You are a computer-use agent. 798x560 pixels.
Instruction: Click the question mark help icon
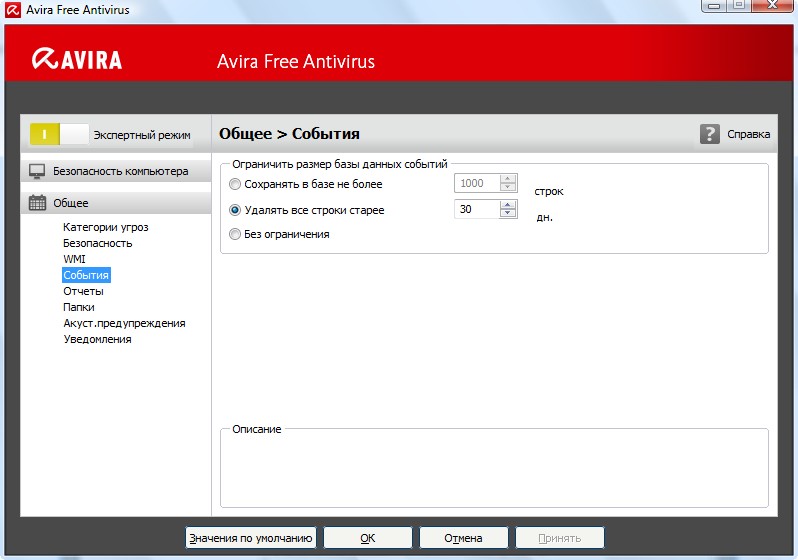tap(709, 134)
